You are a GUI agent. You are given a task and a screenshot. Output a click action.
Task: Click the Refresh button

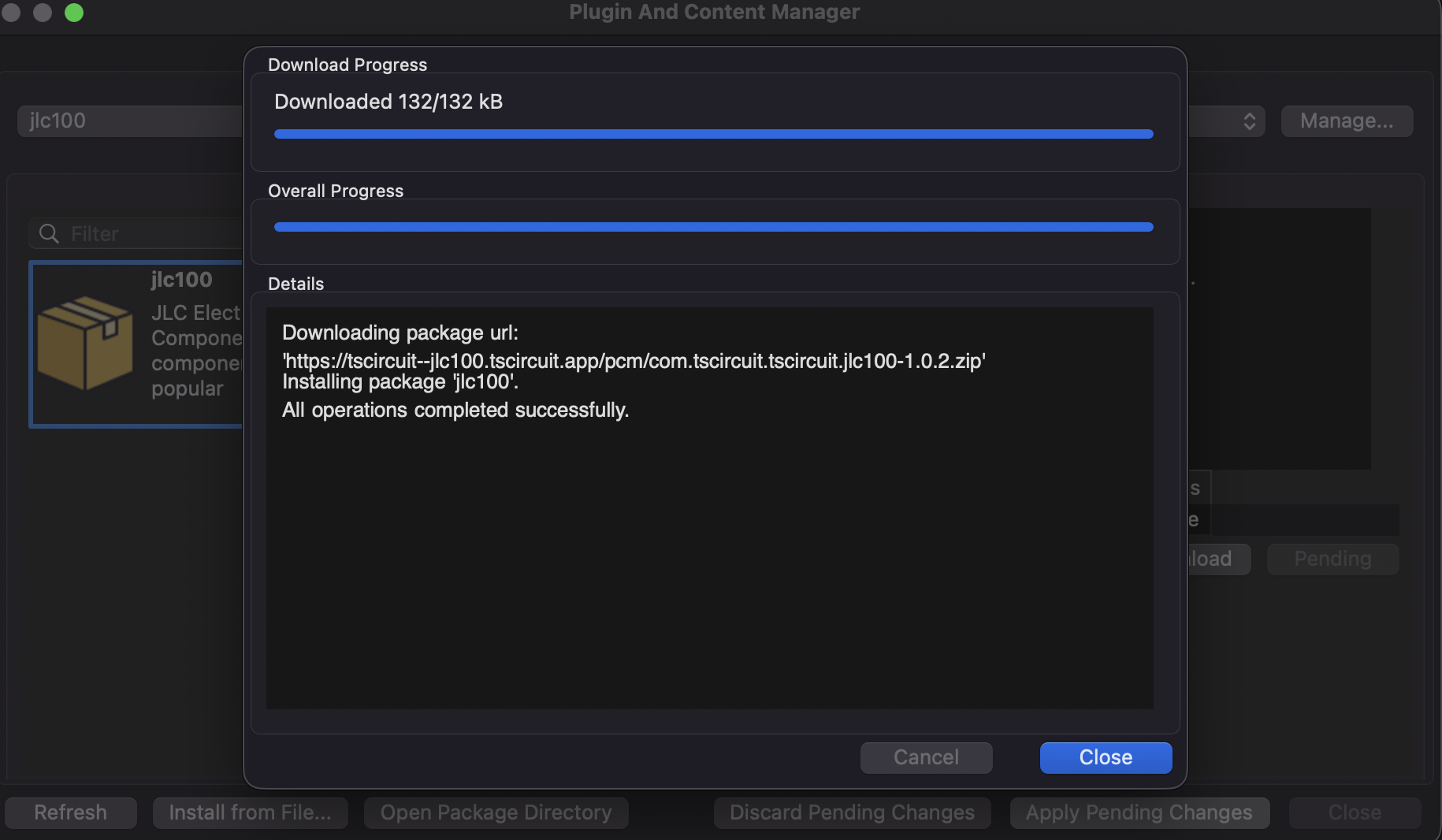tap(70, 812)
